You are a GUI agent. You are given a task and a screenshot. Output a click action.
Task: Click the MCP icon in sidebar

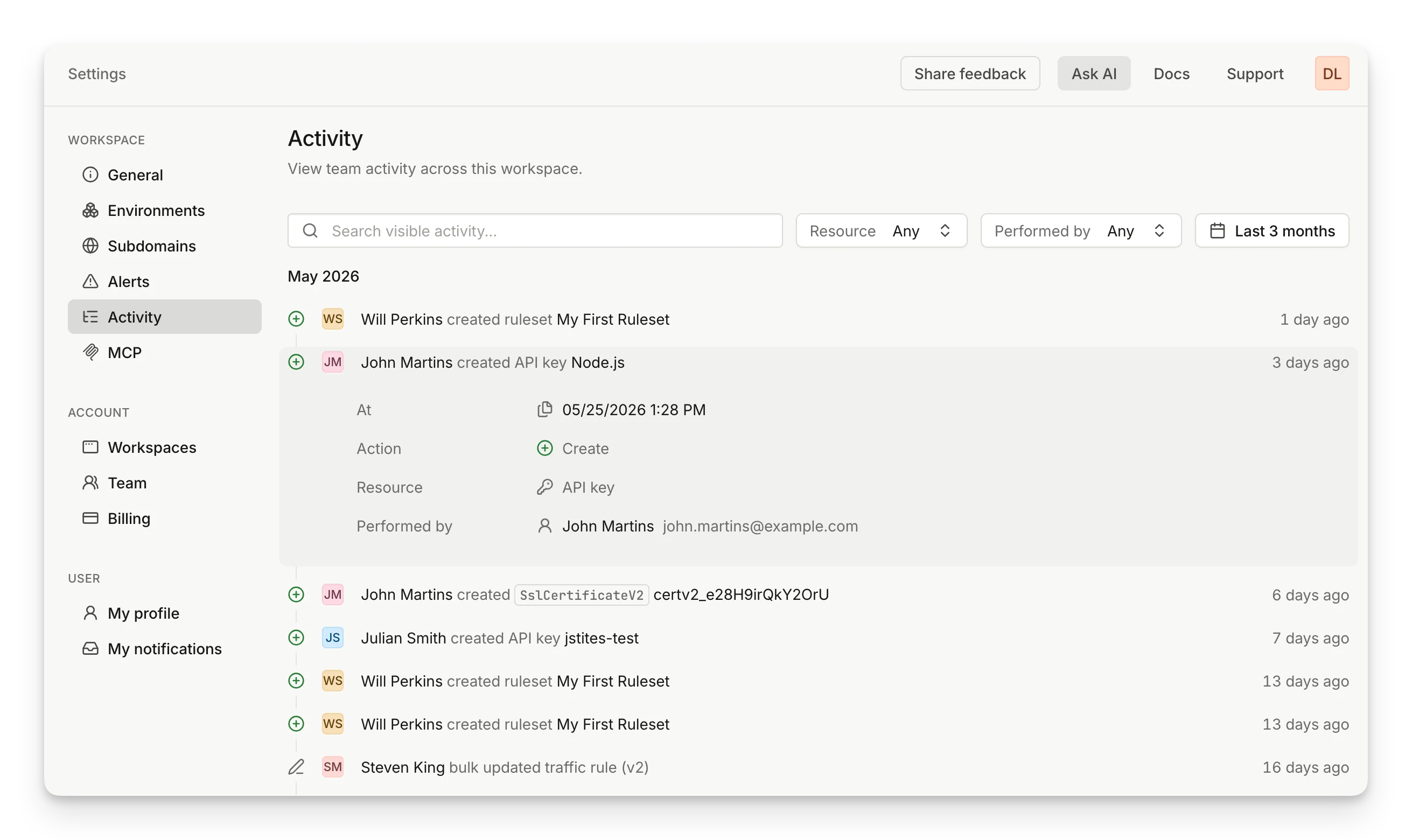[90, 353]
